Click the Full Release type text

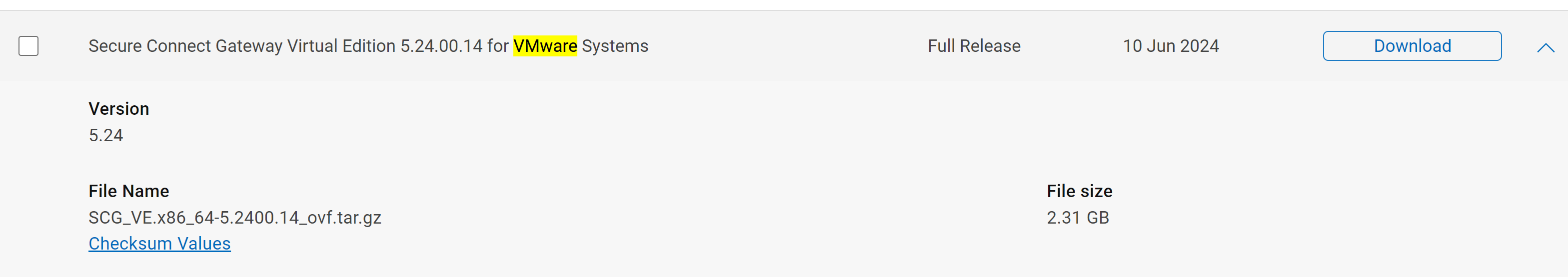973,46
